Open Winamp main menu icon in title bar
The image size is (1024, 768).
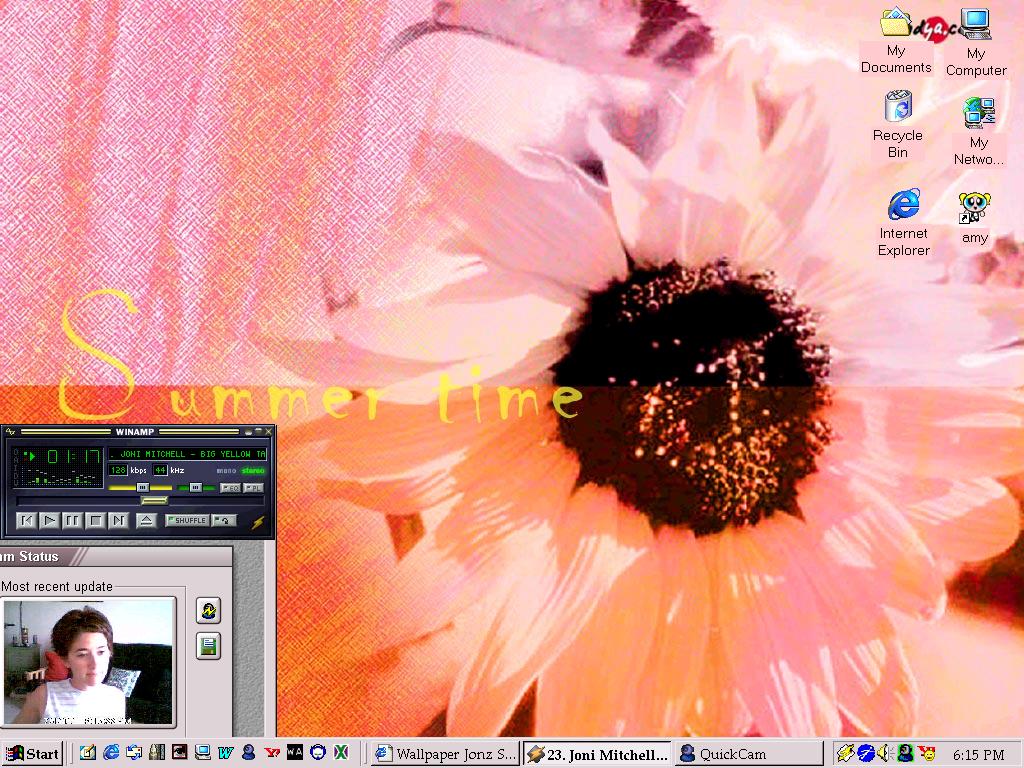click(x=11, y=432)
